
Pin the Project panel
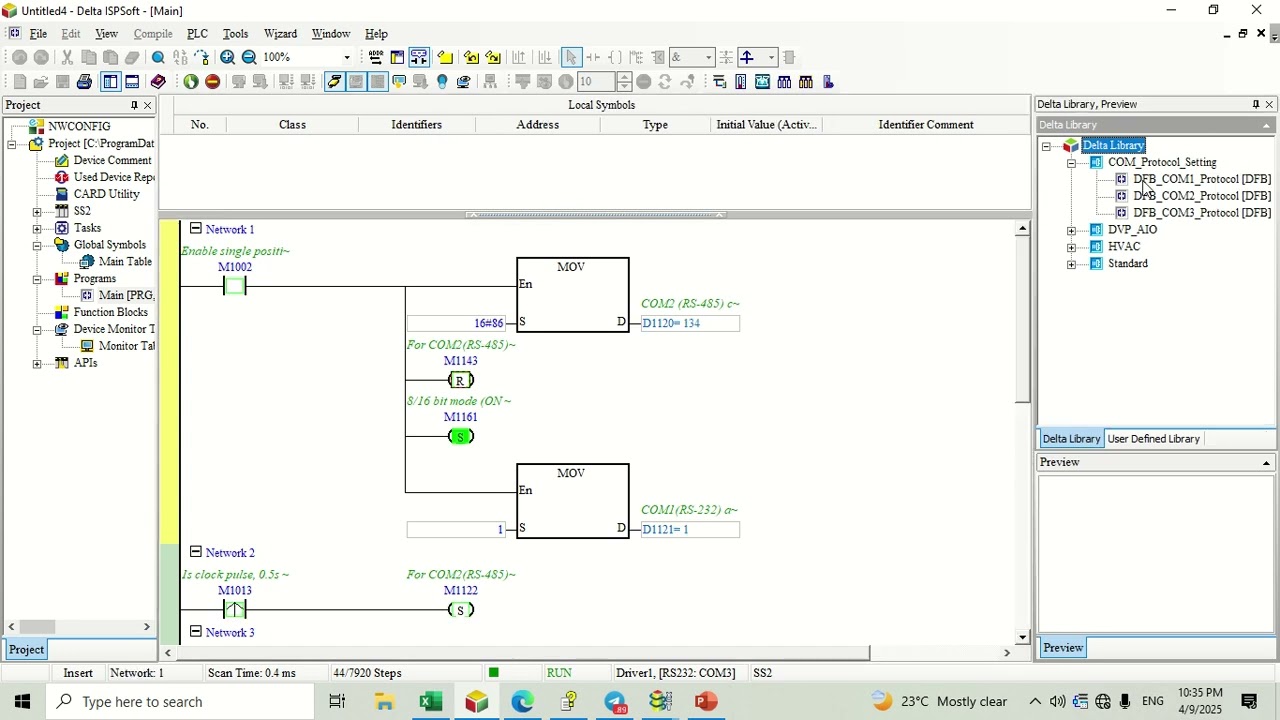(134, 105)
